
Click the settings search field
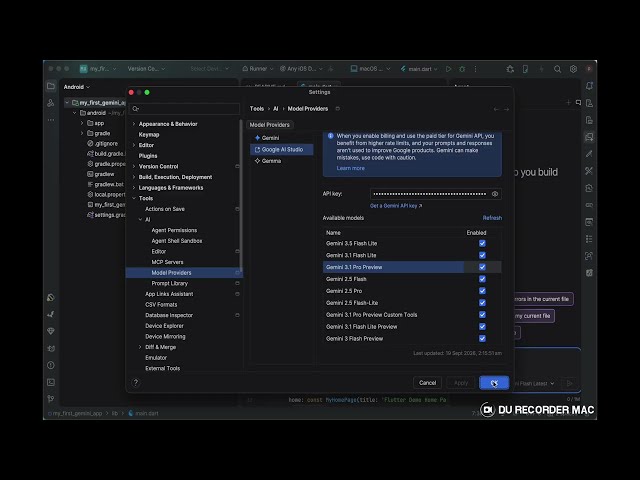(184, 109)
